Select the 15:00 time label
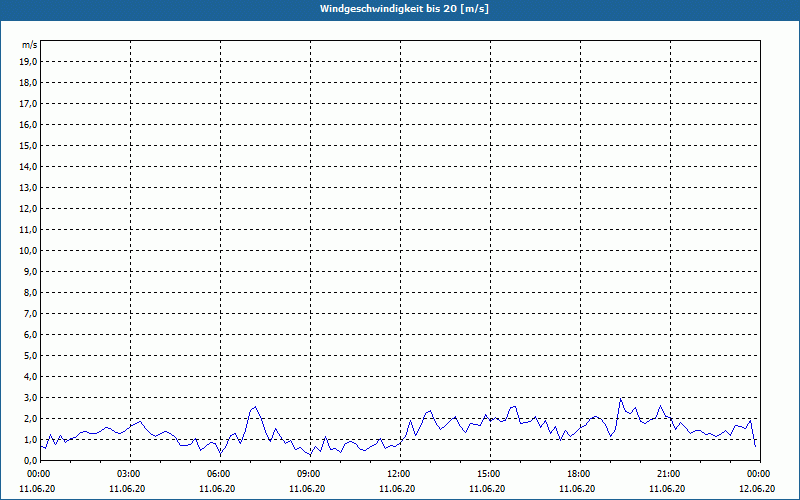Image resolution: width=800 pixels, height=500 pixels. click(488, 474)
